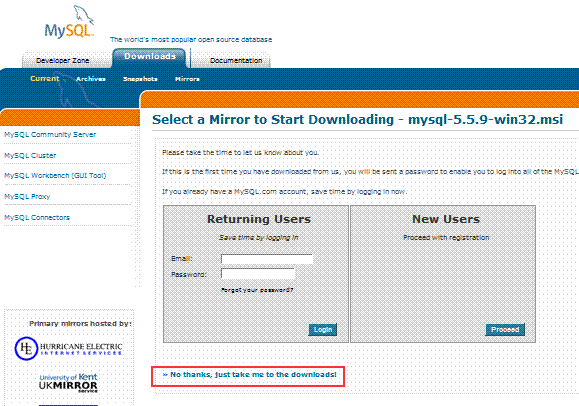579x406 pixels.
Task: Go to the Current downloads submenu
Action: tap(45, 79)
